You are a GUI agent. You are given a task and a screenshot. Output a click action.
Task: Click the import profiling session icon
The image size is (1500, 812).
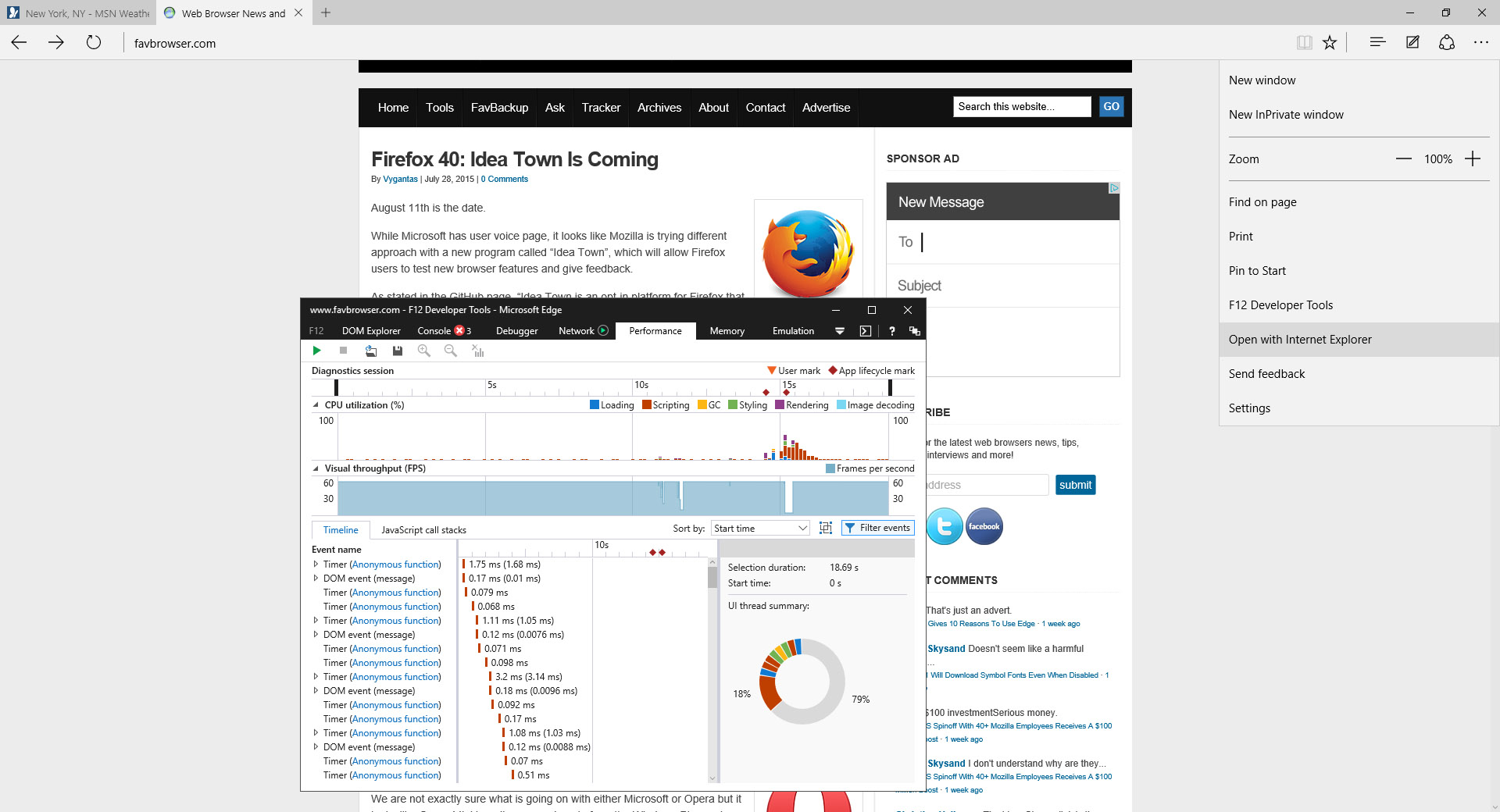[371, 351]
